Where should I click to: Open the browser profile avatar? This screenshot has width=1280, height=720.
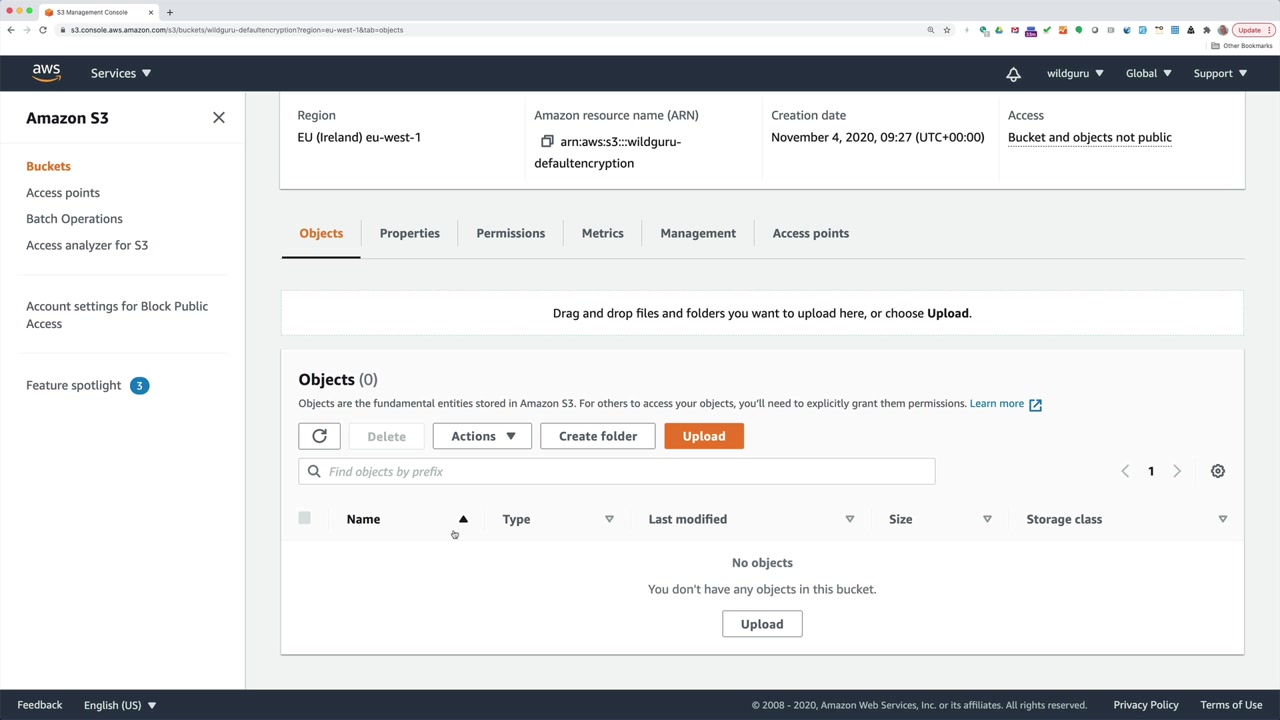click(1222, 30)
